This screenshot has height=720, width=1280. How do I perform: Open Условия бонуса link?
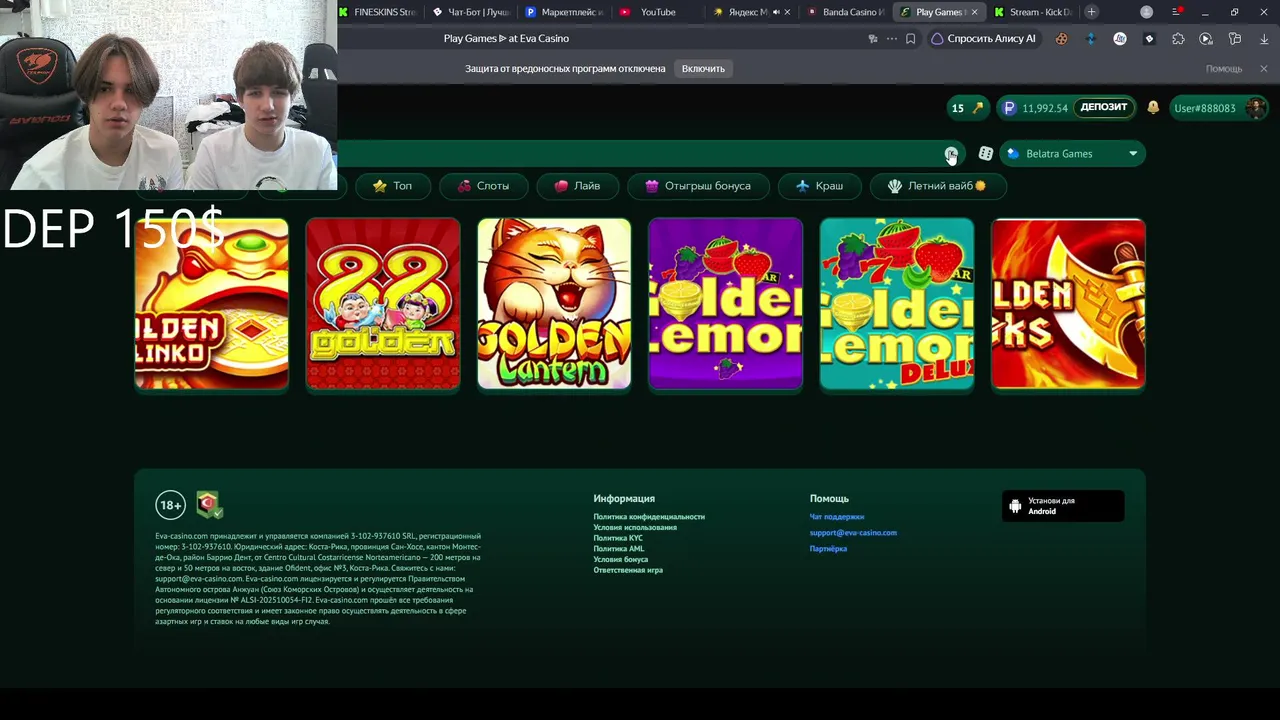click(x=621, y=560)
